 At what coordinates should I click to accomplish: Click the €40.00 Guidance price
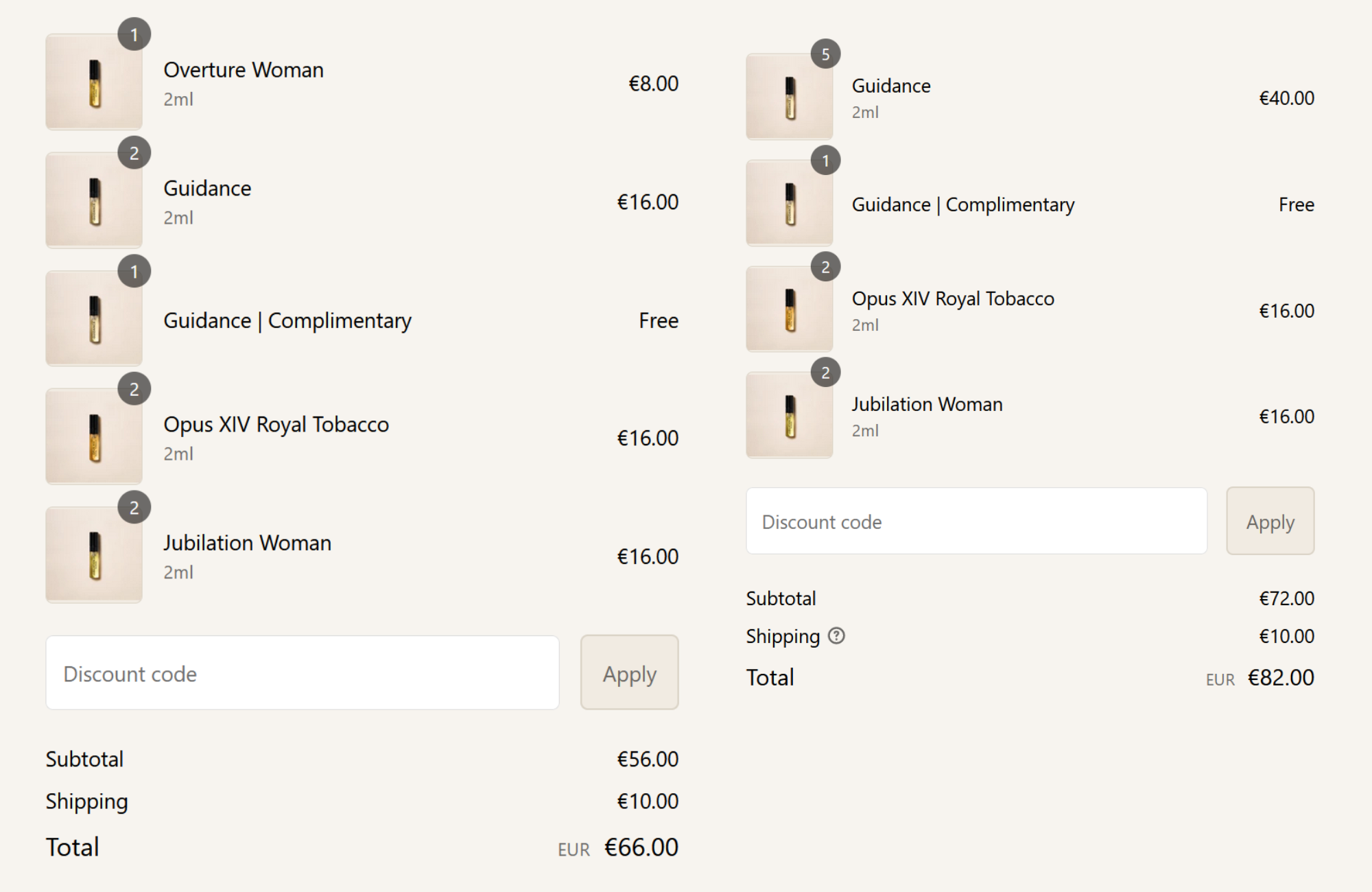pyautogui.click(x=1286, y=98)
